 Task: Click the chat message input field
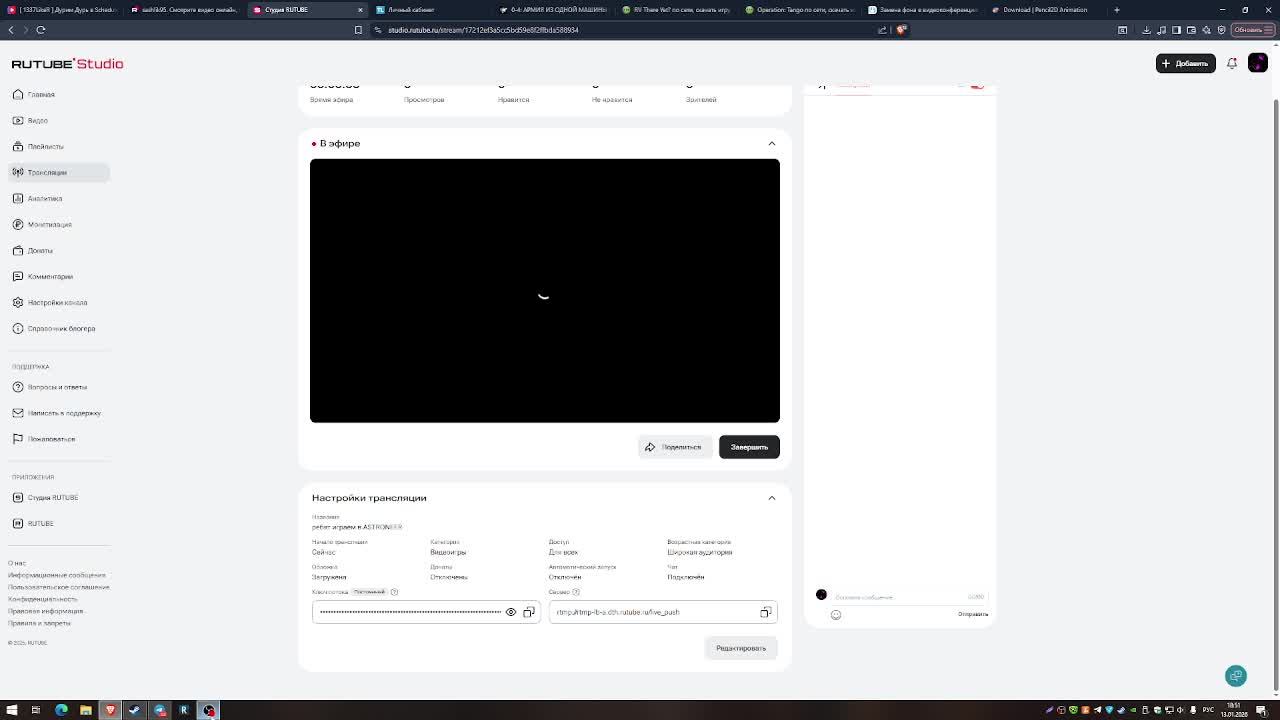[900, 596]
